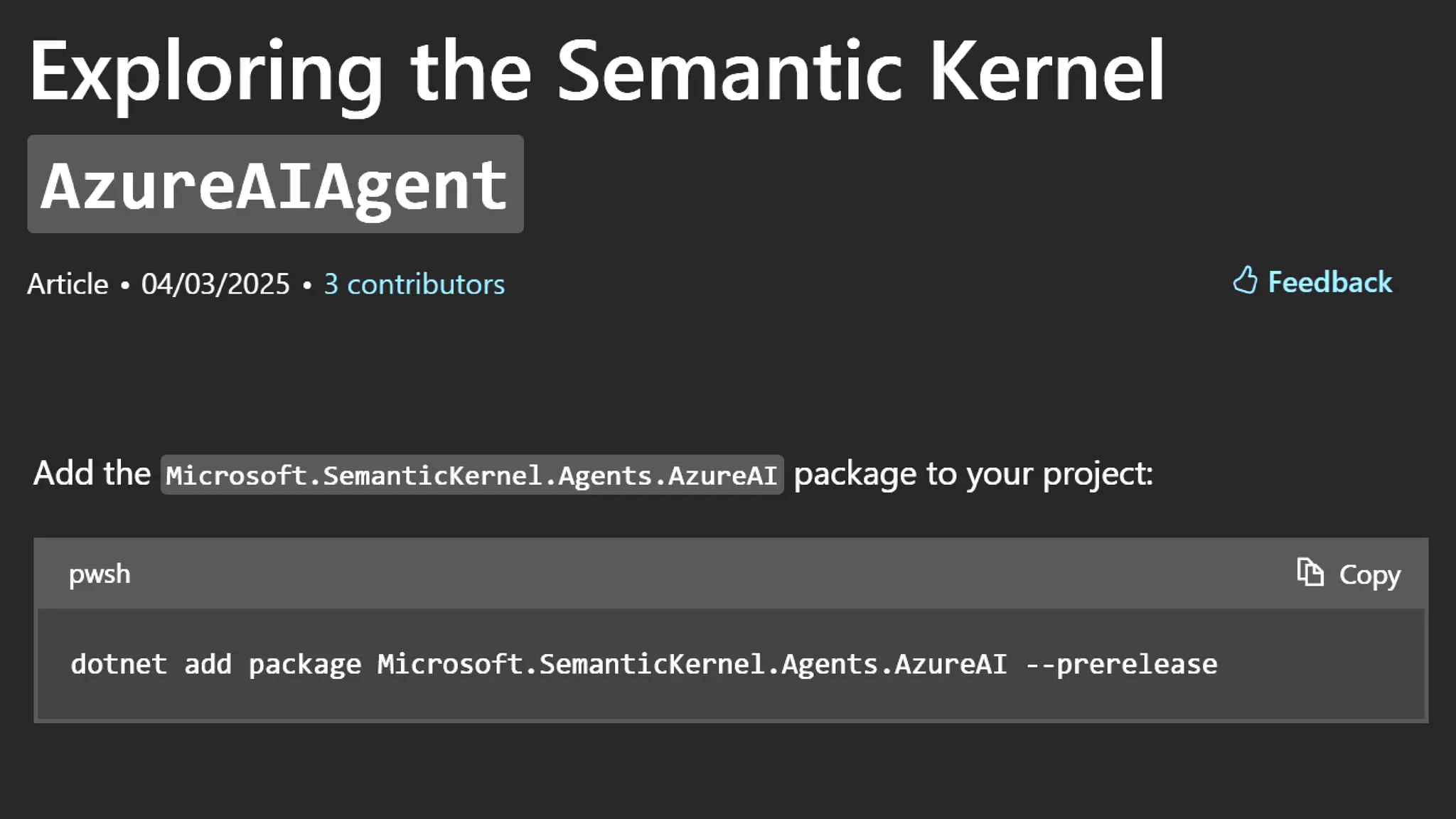
Task: Click the AzureAIAgent heading code block
Action: pos(275,185)
